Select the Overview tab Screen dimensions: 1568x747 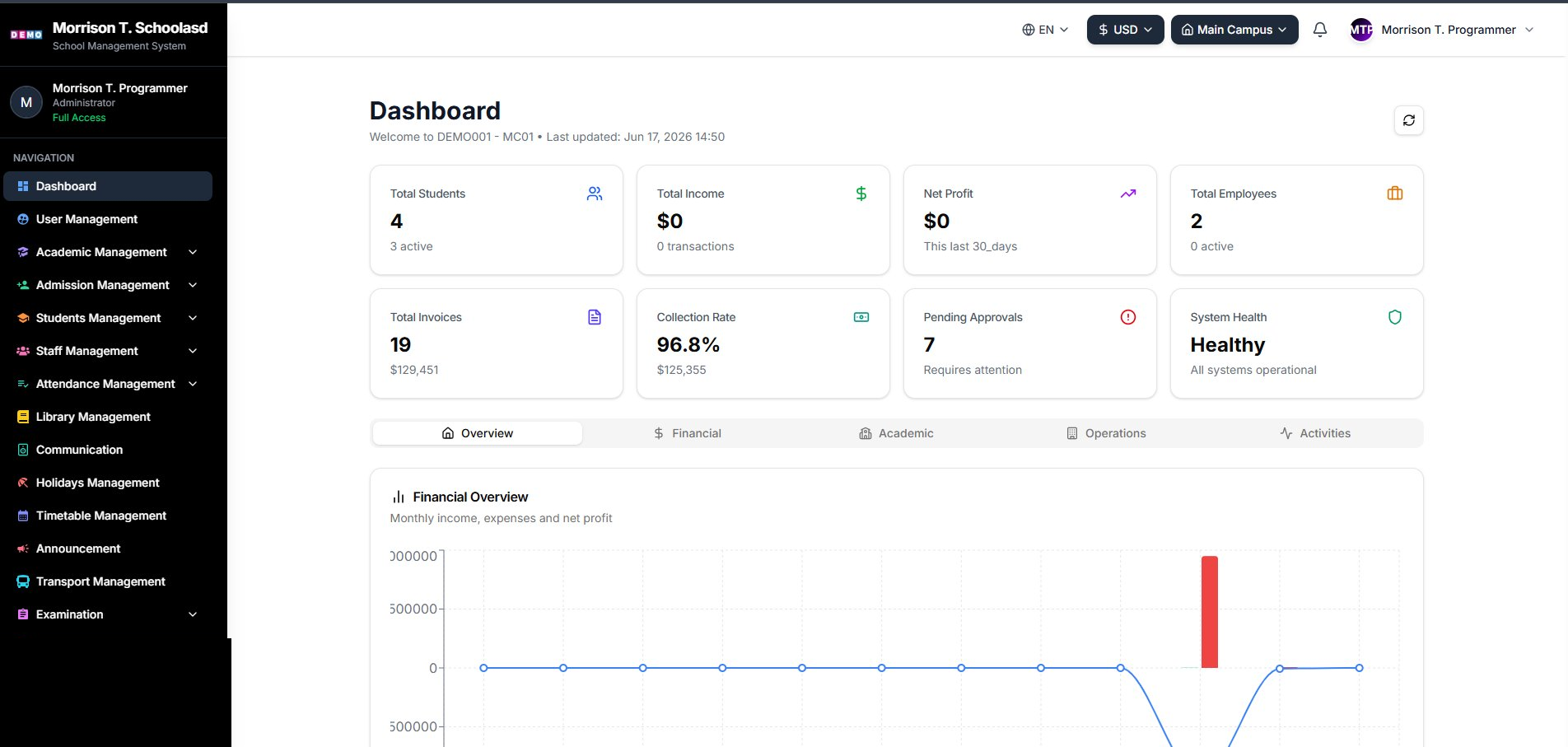coord(478,433)
